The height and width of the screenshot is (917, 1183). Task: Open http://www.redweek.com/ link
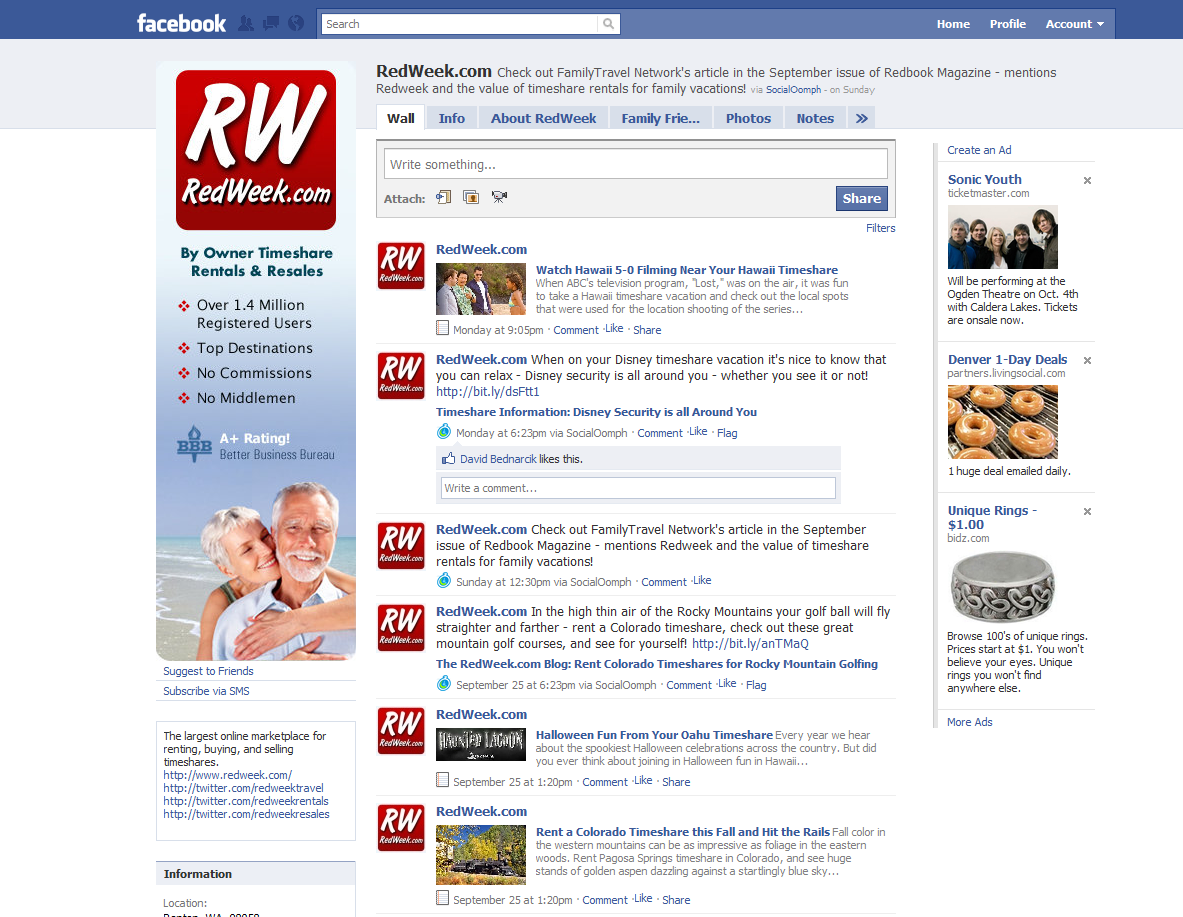(x=228, y=775)
